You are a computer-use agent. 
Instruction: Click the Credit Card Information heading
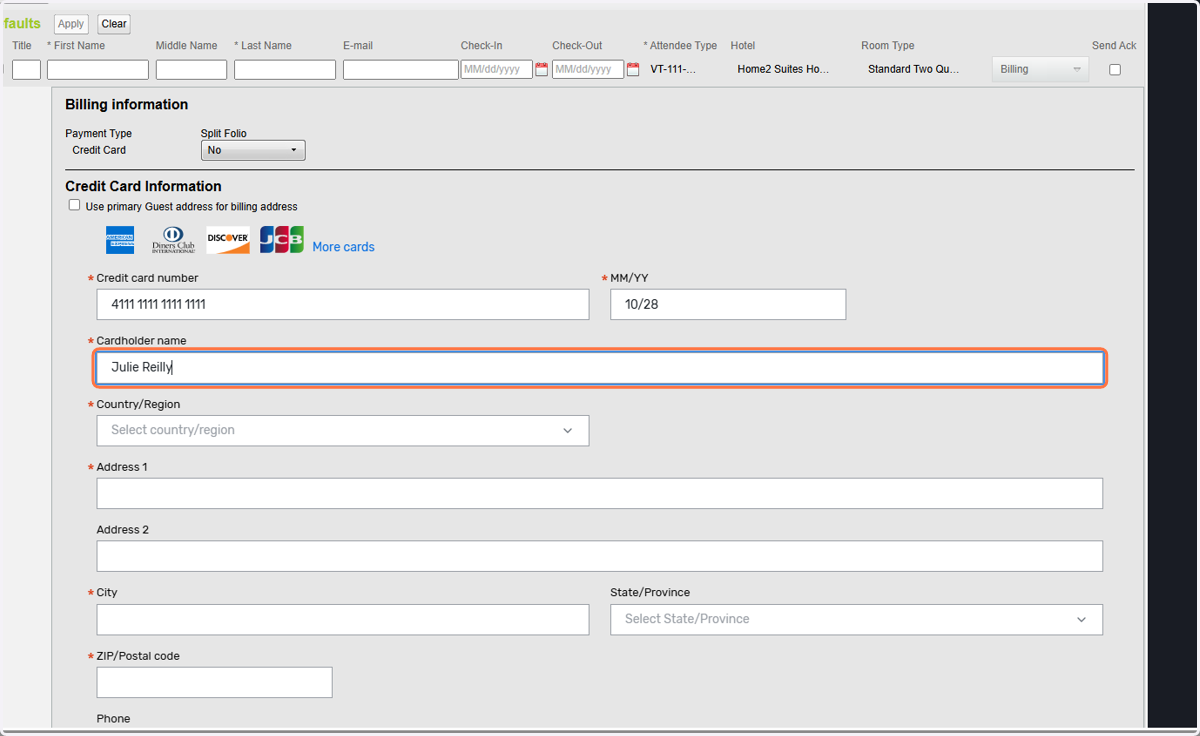coord(144,186)
